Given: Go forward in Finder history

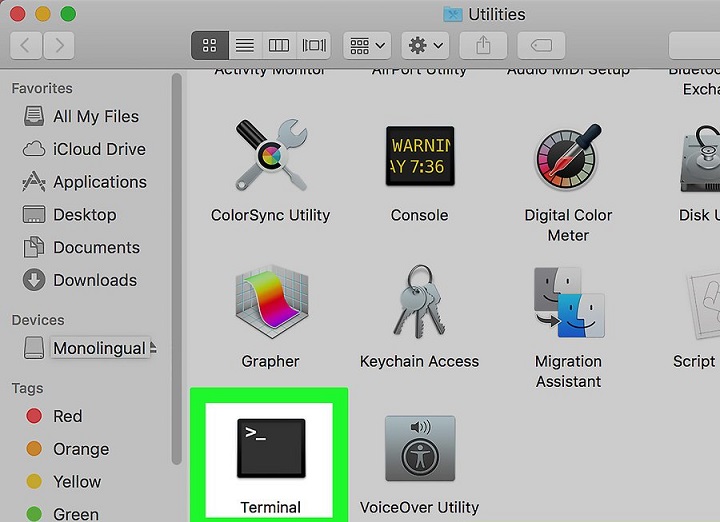Looking at the screenshot, I should tap(59, 45).
